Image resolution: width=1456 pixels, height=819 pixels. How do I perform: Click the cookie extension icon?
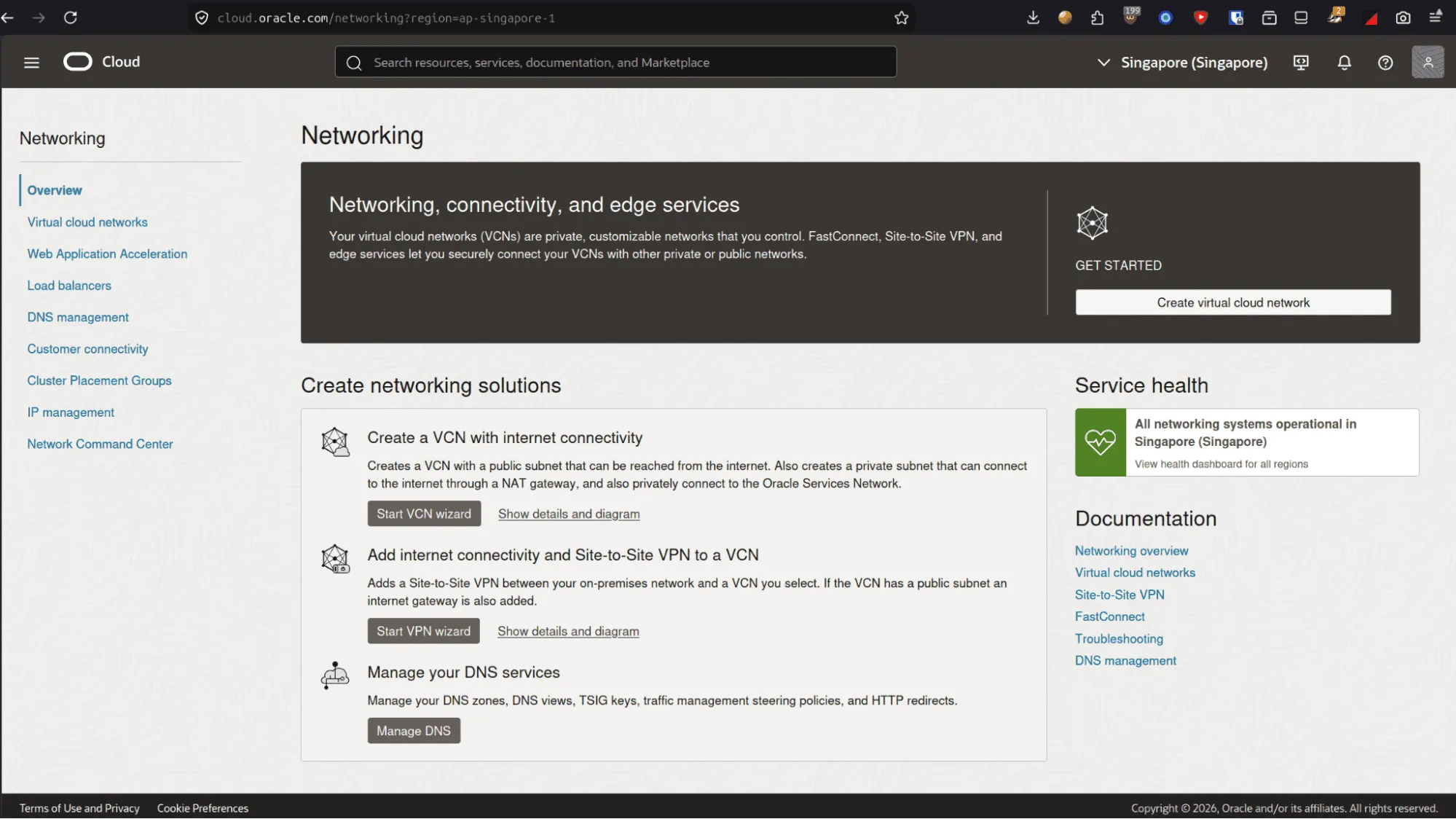(1065, 17)
